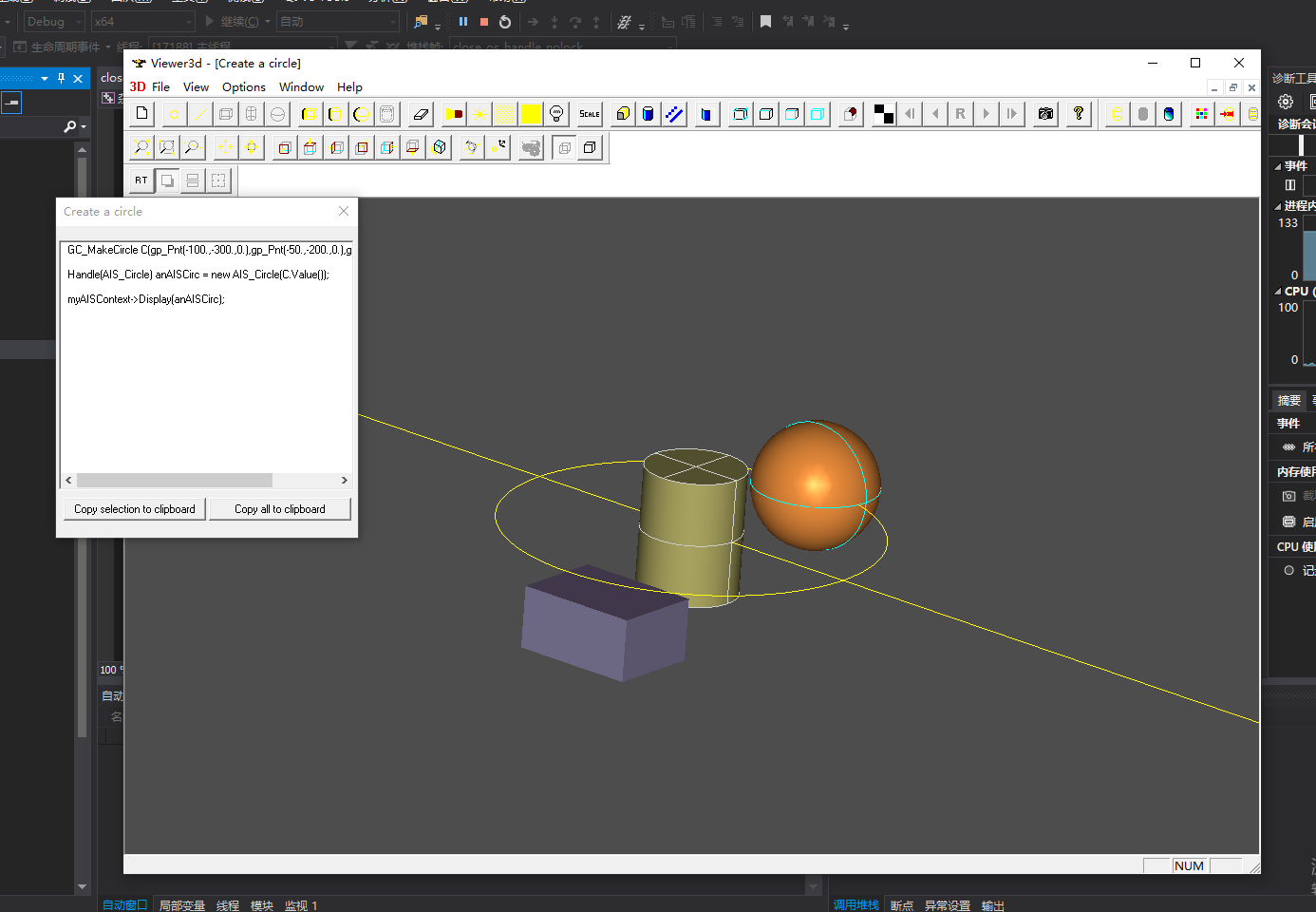Viewport: 1316px width, 912px height.
Task: Open the 局部变量 locals tab
Action: (182, 905)
